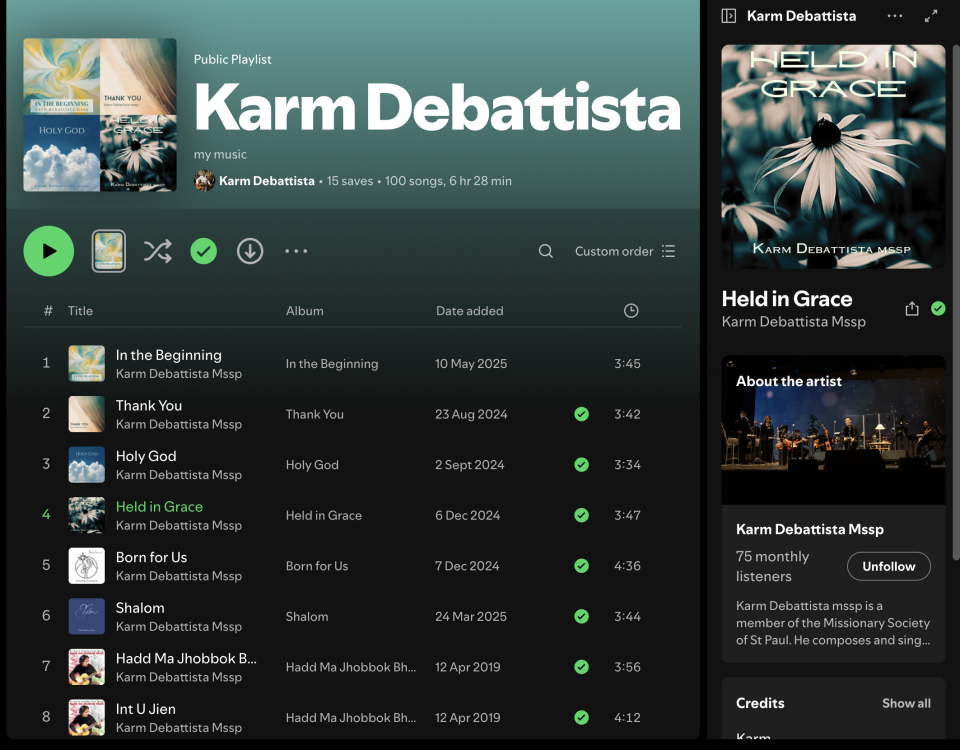This screenshot has width=960, height=750.
Task: Click the Now Playing panel scrollbar
Action: point(956,302)
